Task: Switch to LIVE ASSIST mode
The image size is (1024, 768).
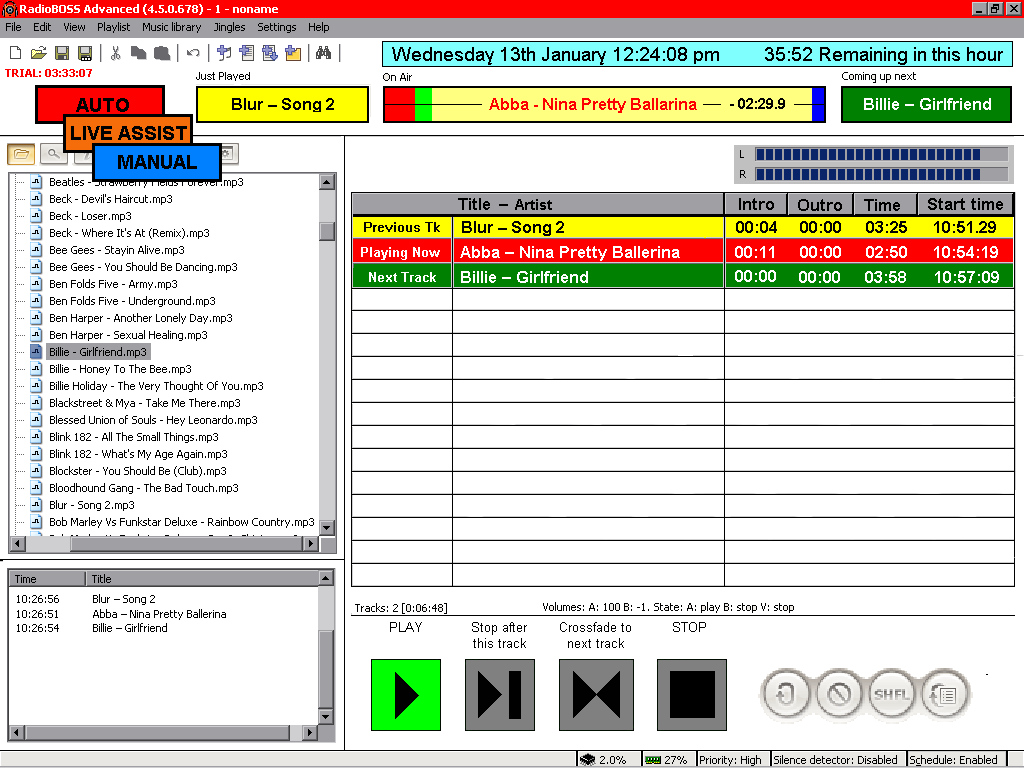Action: pos(128,132)
